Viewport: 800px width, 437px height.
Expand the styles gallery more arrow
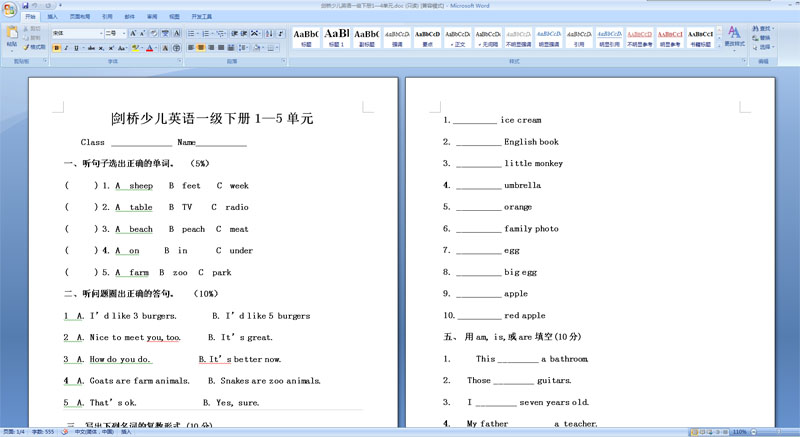coord(719,46)
